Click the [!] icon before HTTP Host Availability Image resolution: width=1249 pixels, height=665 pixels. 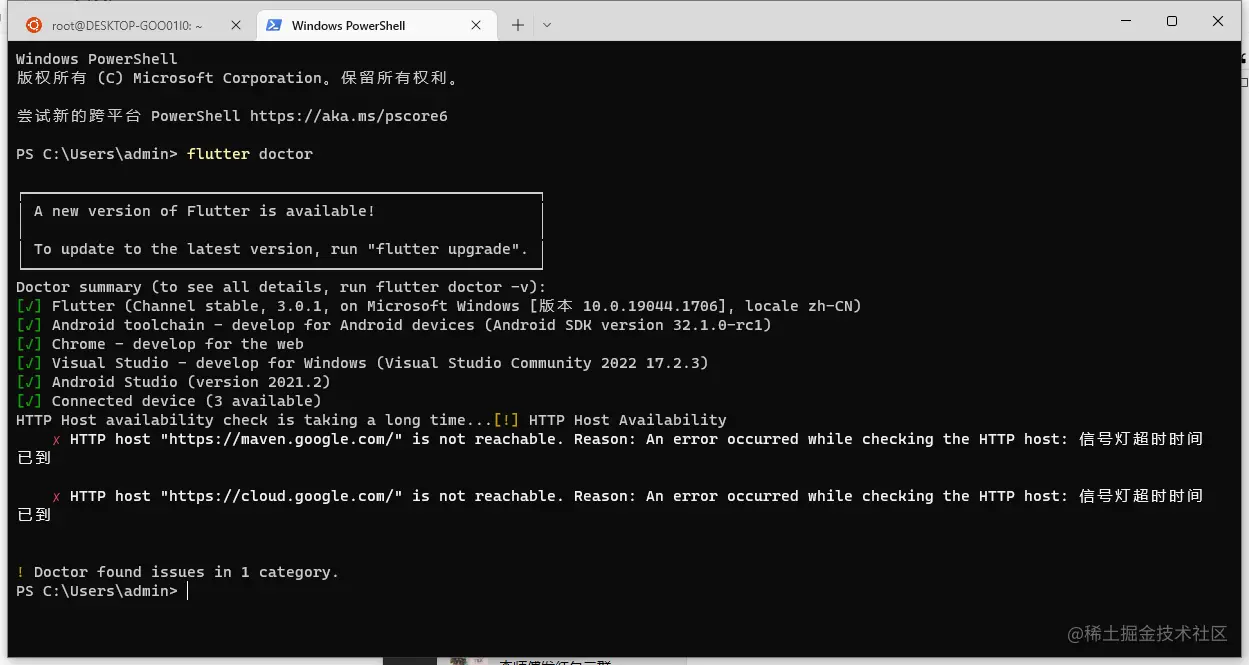tap(508, 420)
